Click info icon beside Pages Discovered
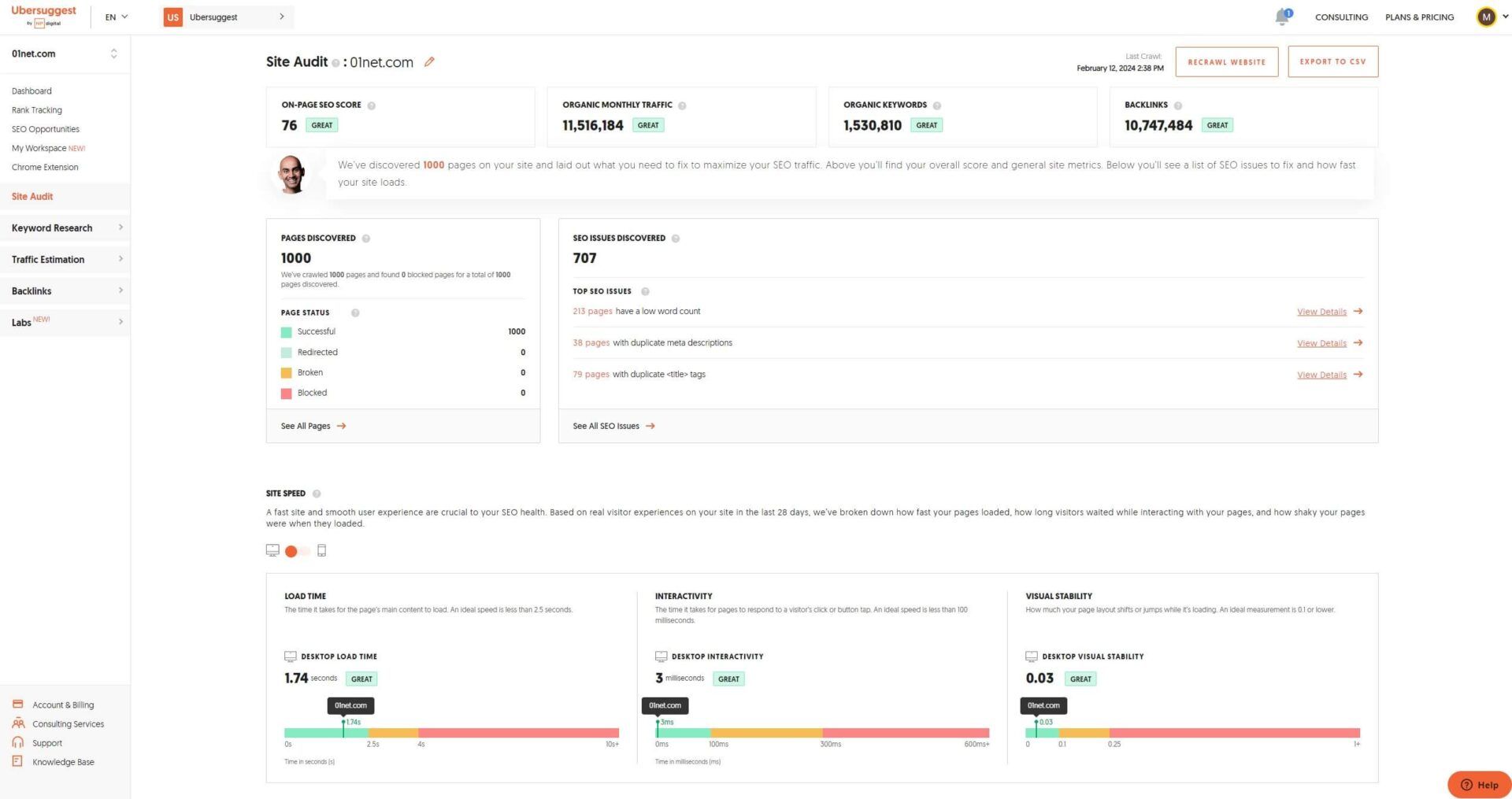The height and width of the screenshot is (799, 1512). pos(366,239)
